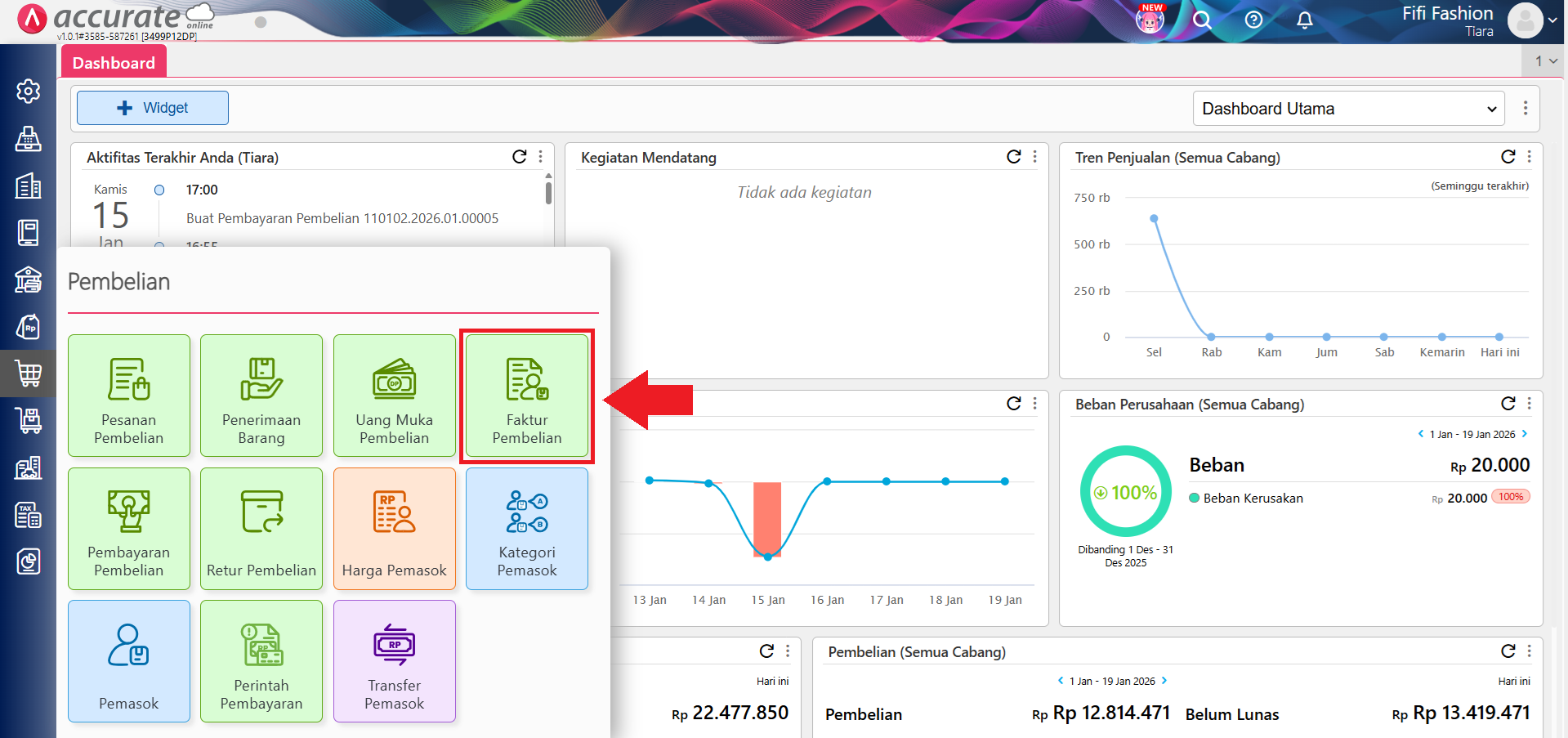Screen dimensions: 1568x738
Task: Click the Pembelian shopping cart sidebar menu
Action: [29, 373]
